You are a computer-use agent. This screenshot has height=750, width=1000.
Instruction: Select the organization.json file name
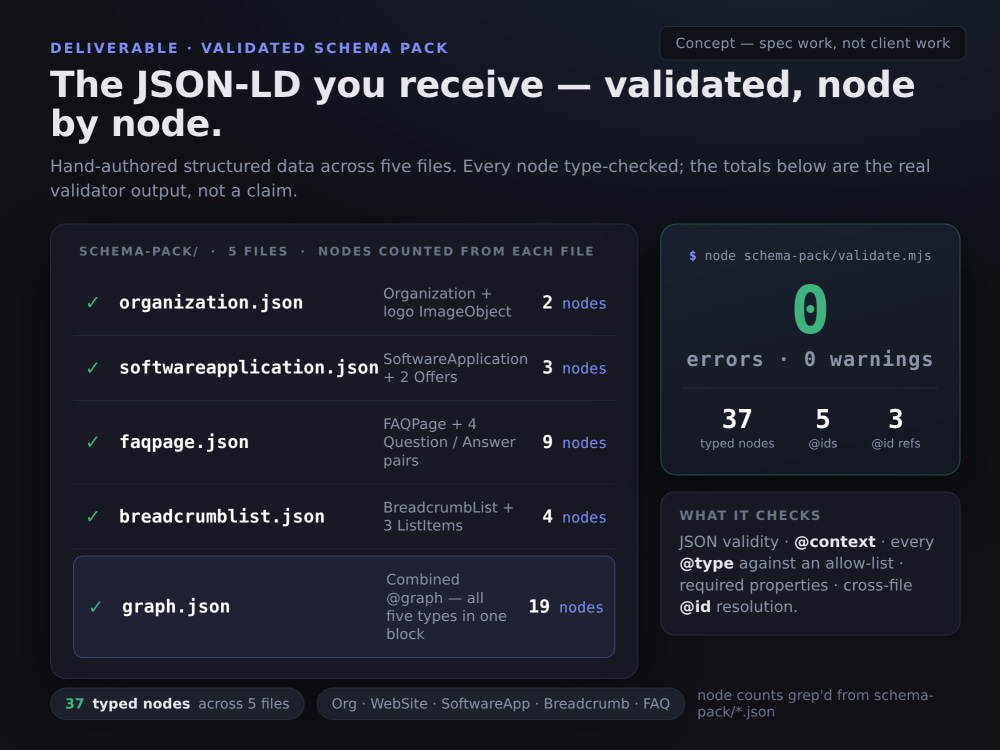211,303
